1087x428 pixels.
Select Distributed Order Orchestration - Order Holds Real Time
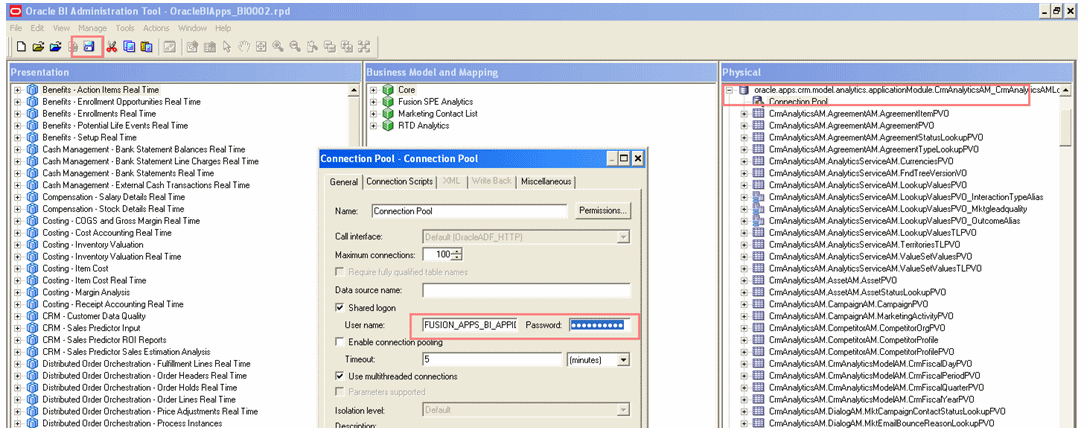[139, 387]
